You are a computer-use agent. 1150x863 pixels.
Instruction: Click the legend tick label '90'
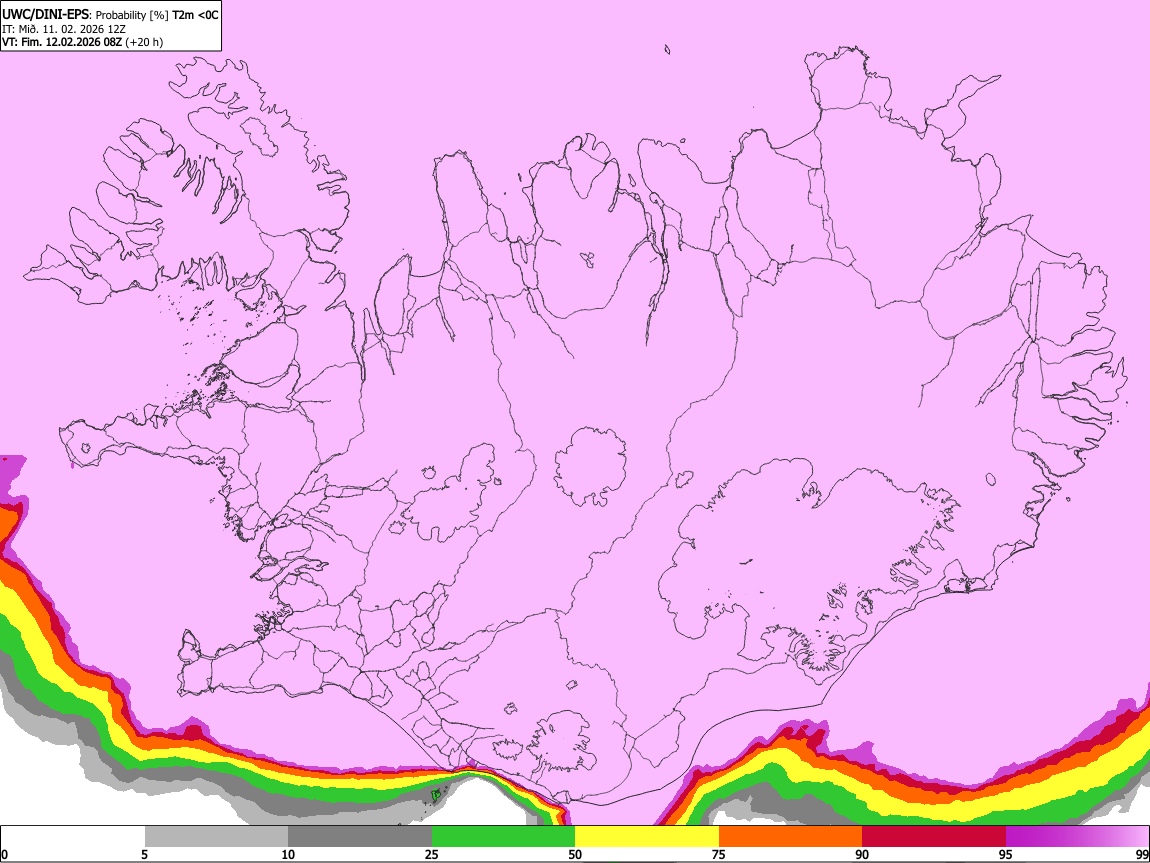tap(862, 855)
